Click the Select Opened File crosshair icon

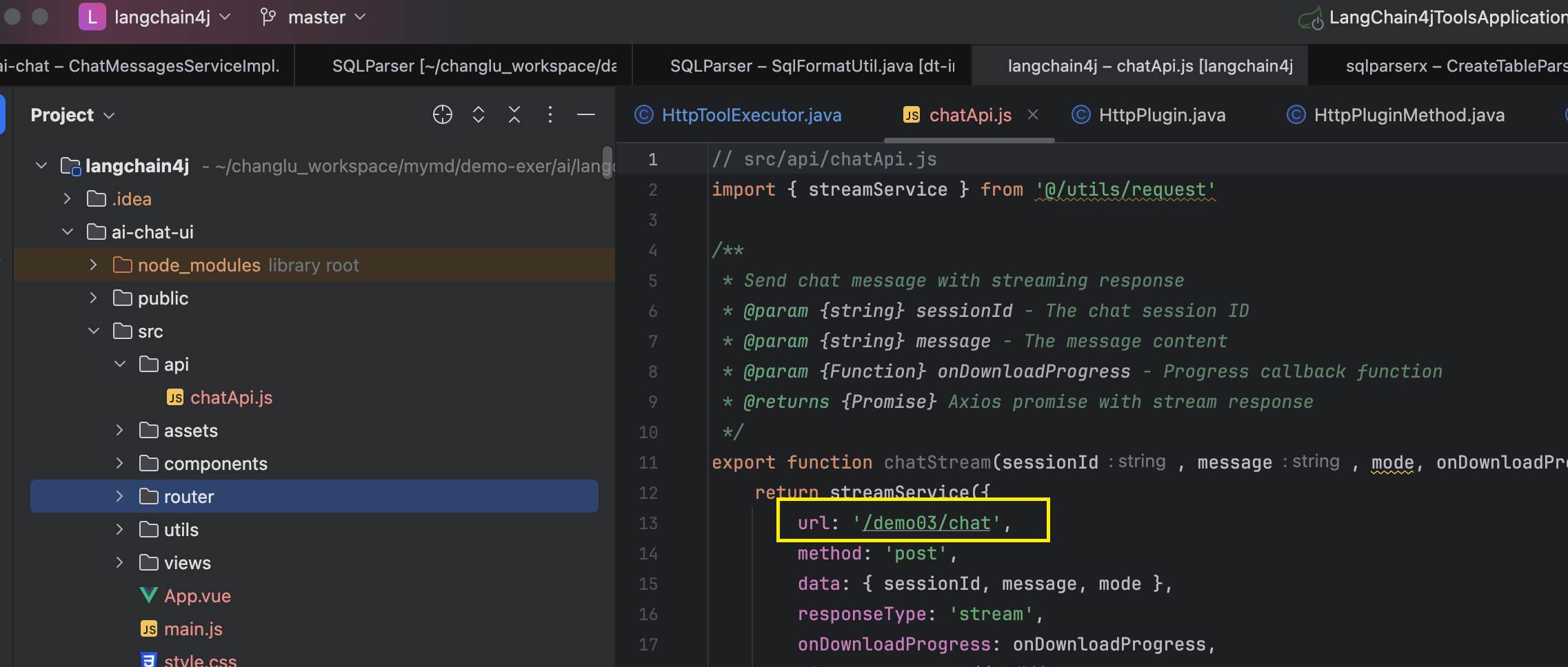[443, 114]
